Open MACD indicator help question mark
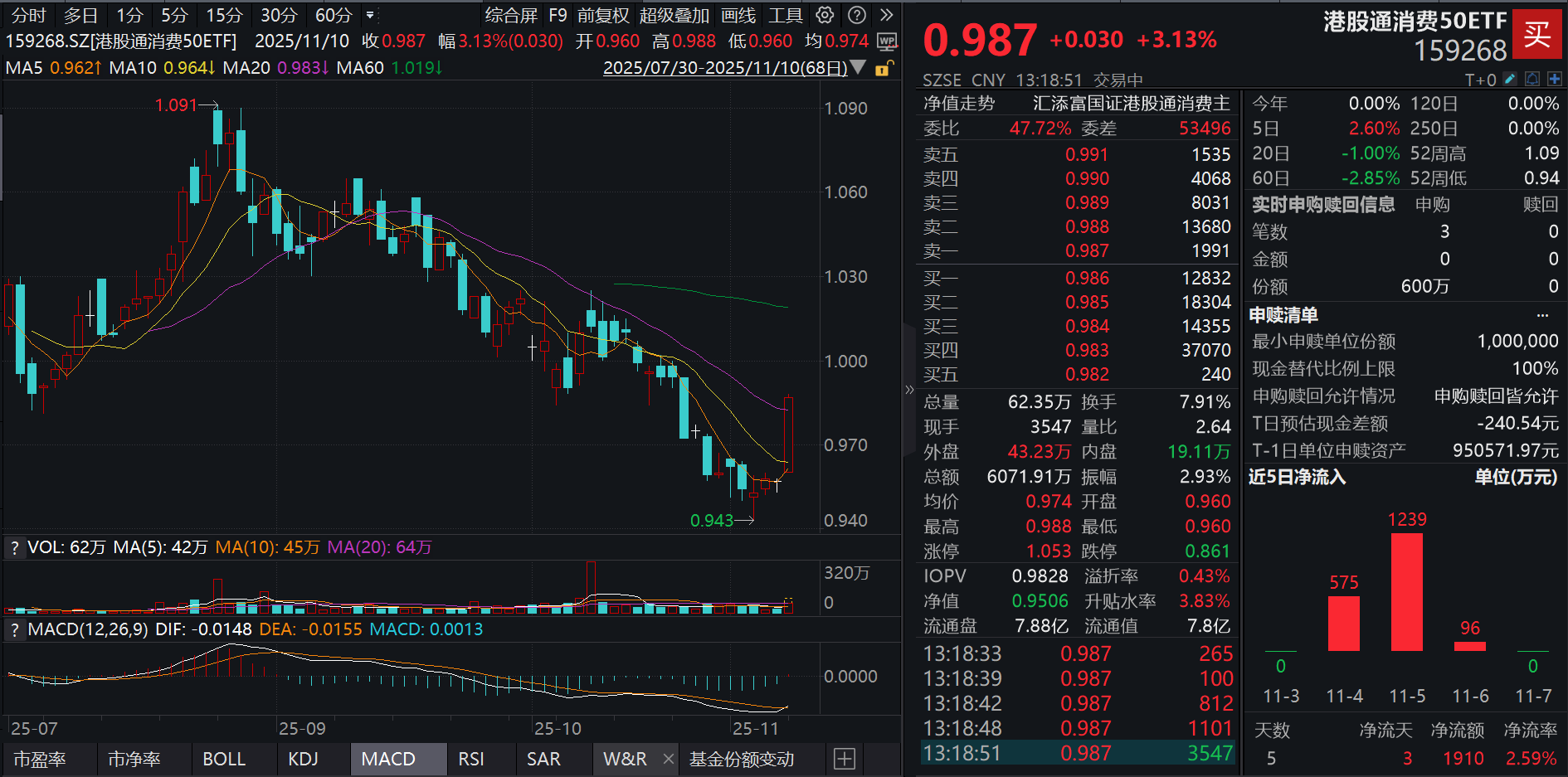 (14, 630)
